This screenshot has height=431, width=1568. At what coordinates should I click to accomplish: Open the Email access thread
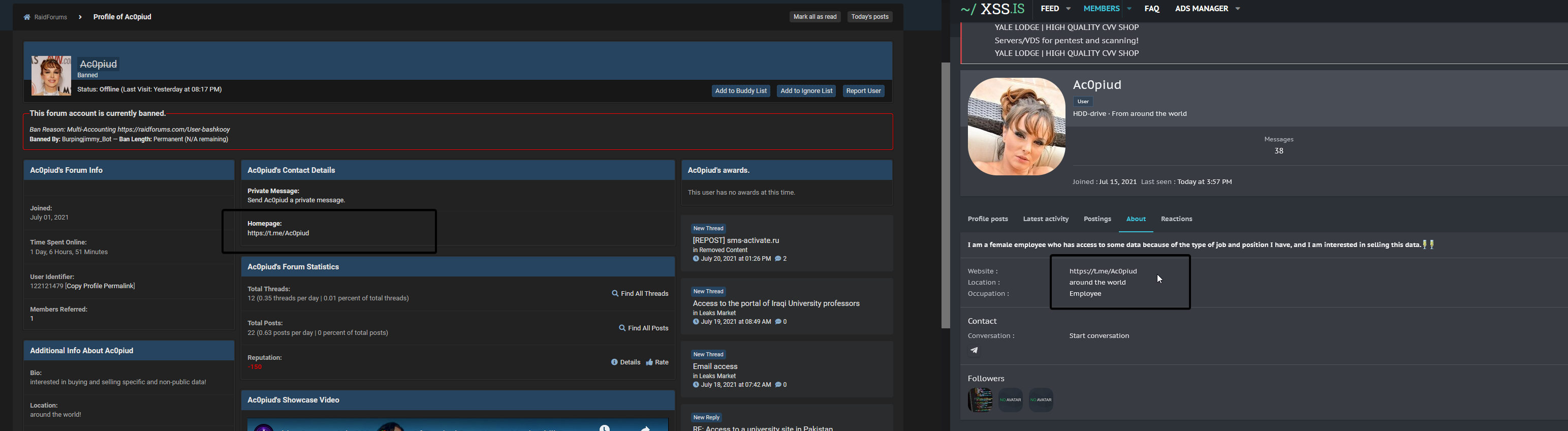[715, 366]
